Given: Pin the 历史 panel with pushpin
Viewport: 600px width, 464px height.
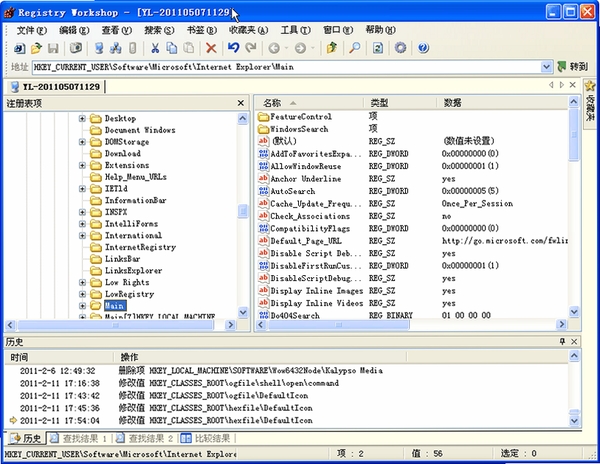Looking at the screenshot, I should tap(562, 341).
